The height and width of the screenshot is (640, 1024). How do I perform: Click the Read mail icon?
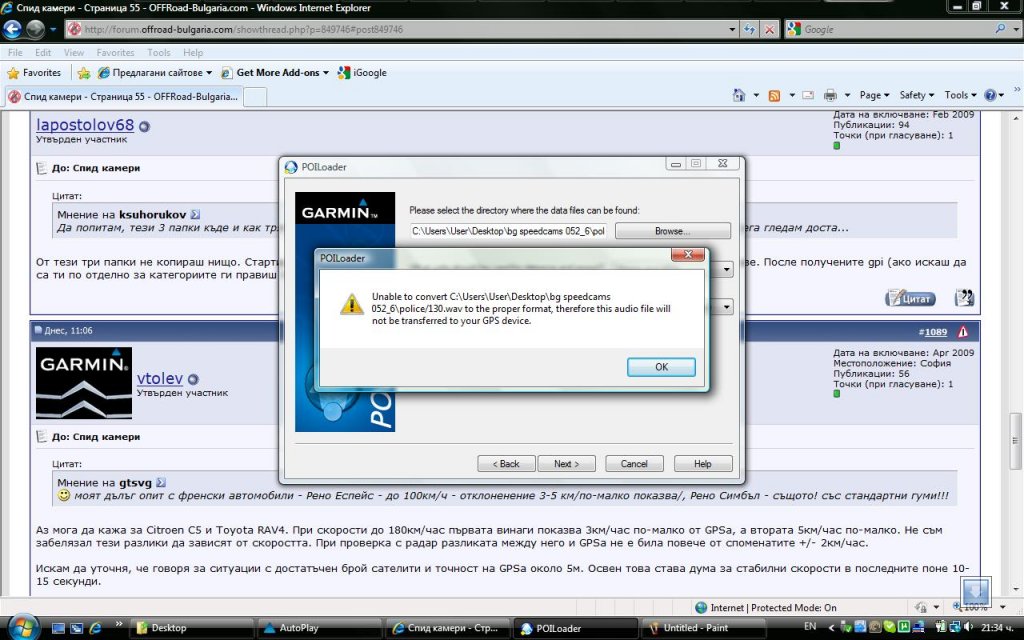pyautogui.click(x=808, y=95)
